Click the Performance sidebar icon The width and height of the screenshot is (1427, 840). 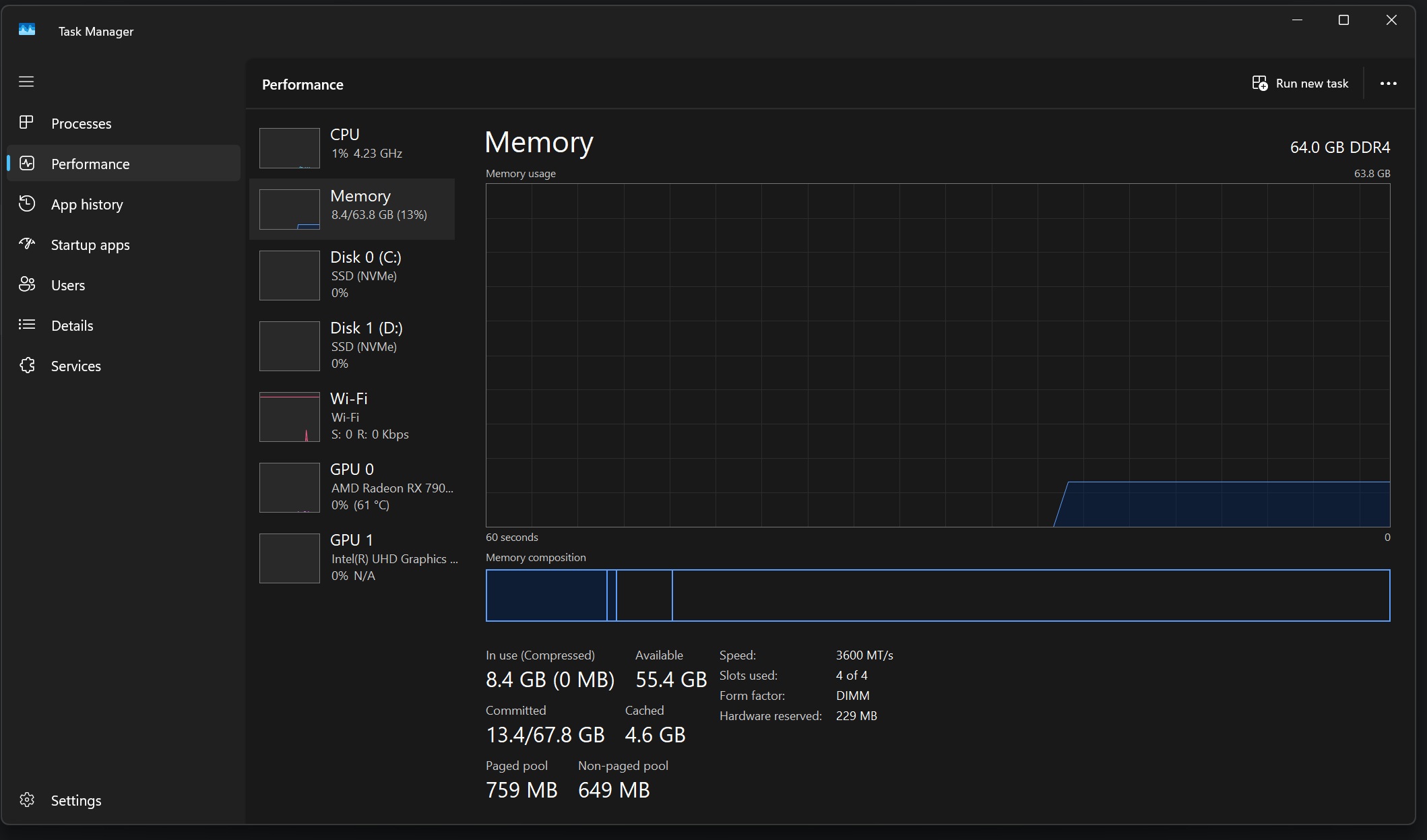[27, 163]
